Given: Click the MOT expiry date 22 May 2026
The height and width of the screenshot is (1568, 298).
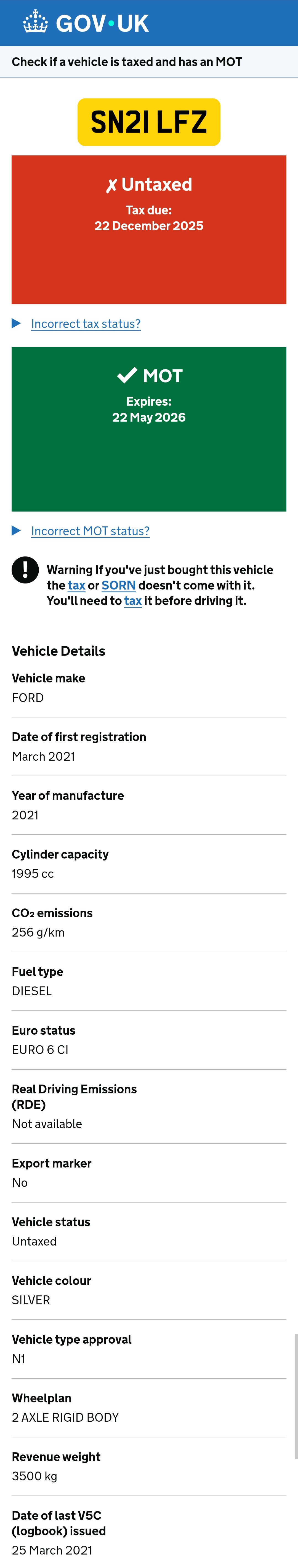Looking at the screenshot, I should [x=149, y=418].
